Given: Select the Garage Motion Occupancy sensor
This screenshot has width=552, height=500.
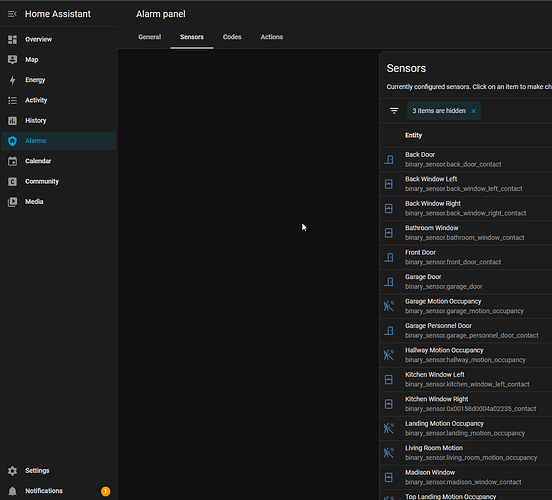Looking at the screenshot, I should tap(466, 306).
